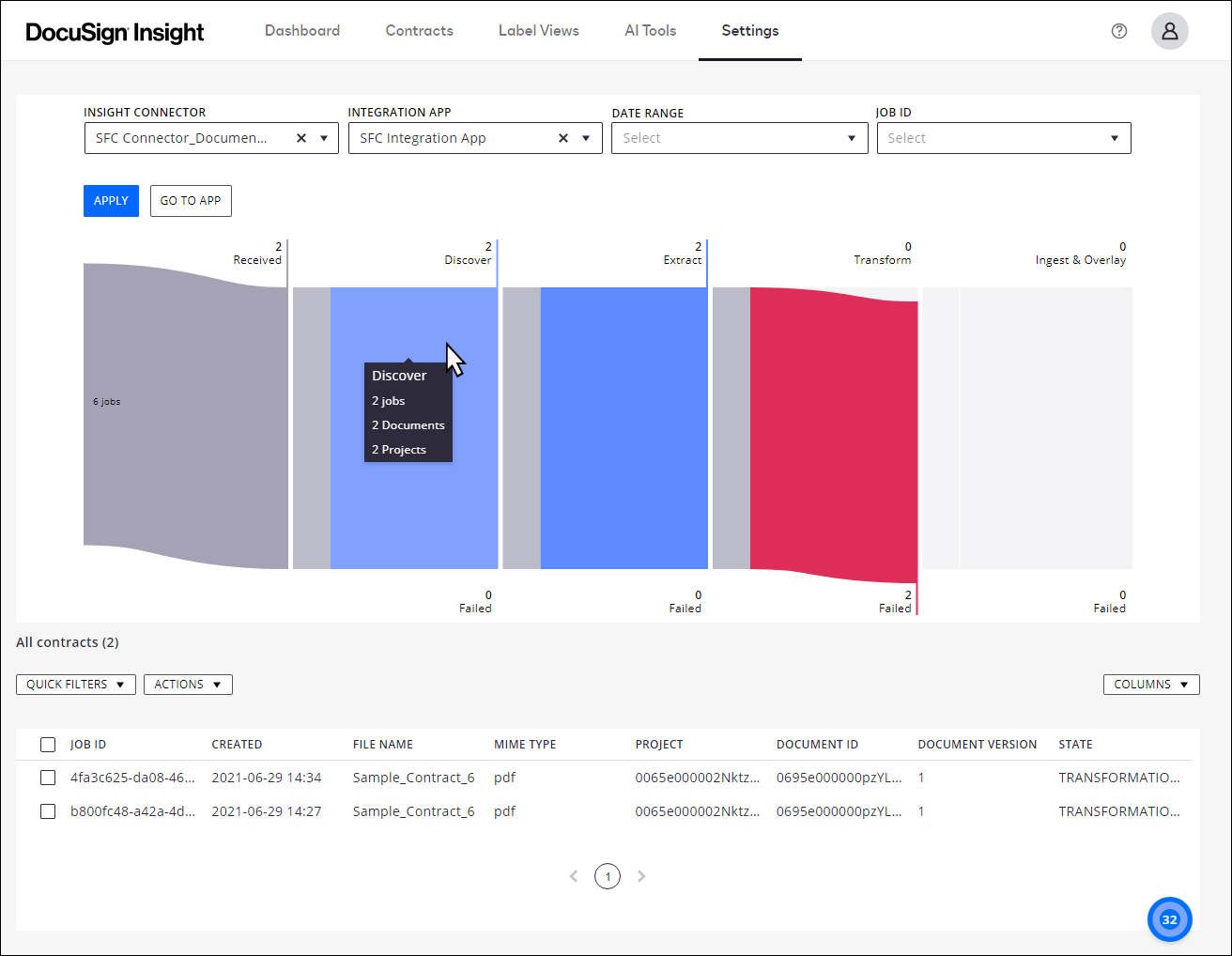Select the b800fc48 job row checkbox
This screenshot has height=956, width=1232.
[48, 811]
